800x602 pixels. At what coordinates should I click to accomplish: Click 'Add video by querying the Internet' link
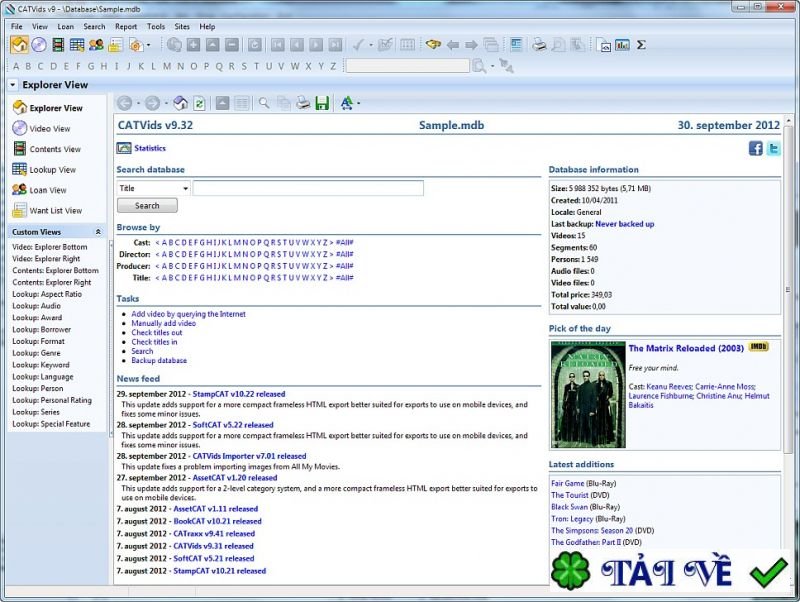(188, 314)
